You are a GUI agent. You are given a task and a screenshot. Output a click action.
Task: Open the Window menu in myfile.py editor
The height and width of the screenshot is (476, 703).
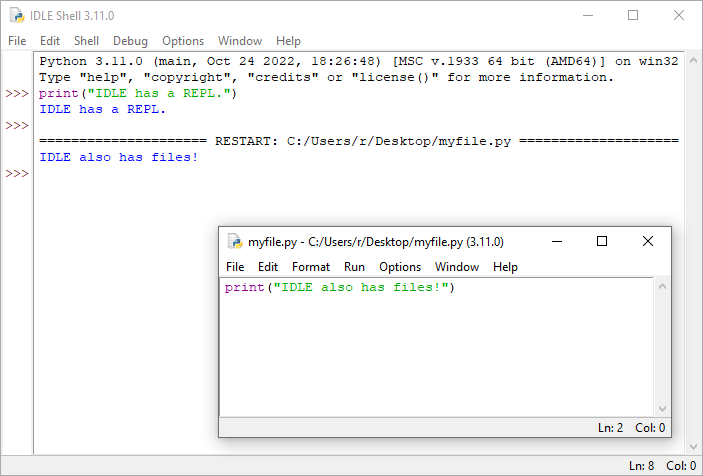457,267
